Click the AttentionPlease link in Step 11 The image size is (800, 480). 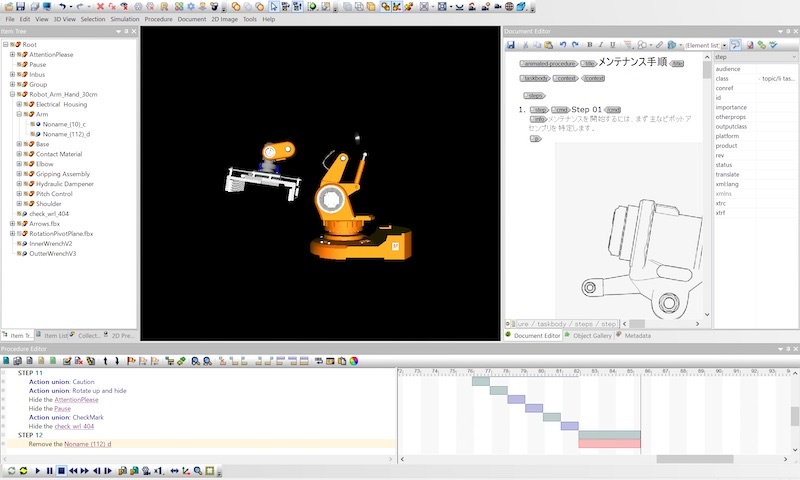(x=76, y=400)
